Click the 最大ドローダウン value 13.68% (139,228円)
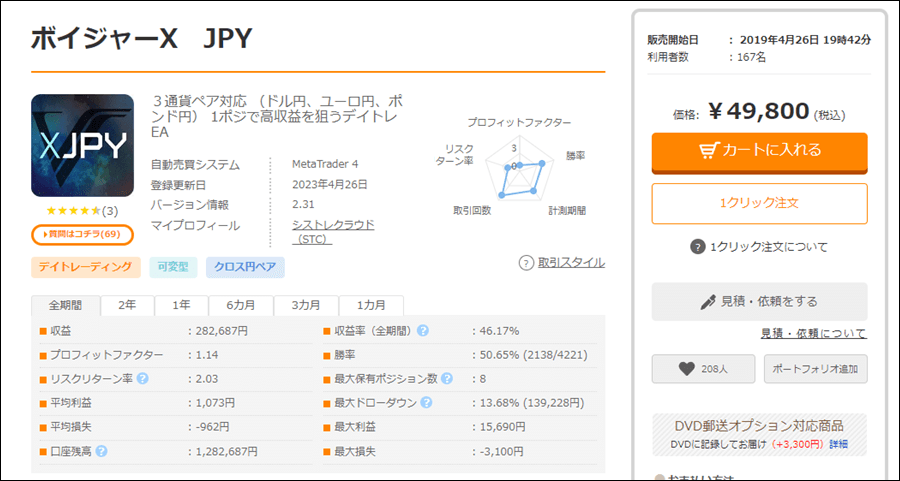 click(532, 403)
